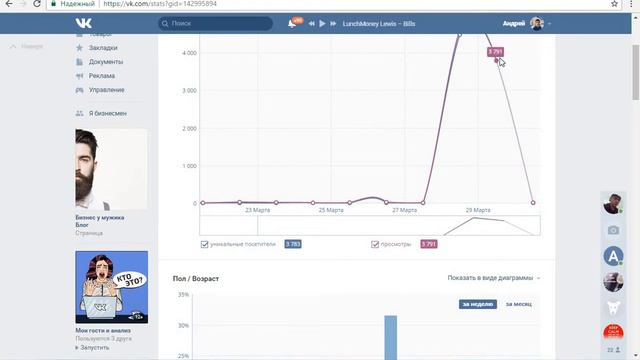Open the Мои гости и анализ link

pyautogui.click(x=103, y=330)
